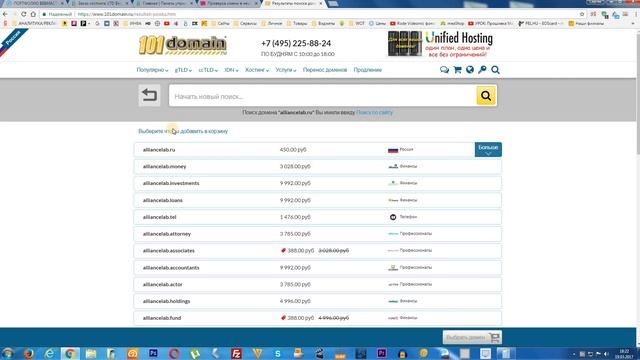The width and height of the screenshot is (640, 360).
Task: Click the 101domain logo
Action: (x=182, y=45)
